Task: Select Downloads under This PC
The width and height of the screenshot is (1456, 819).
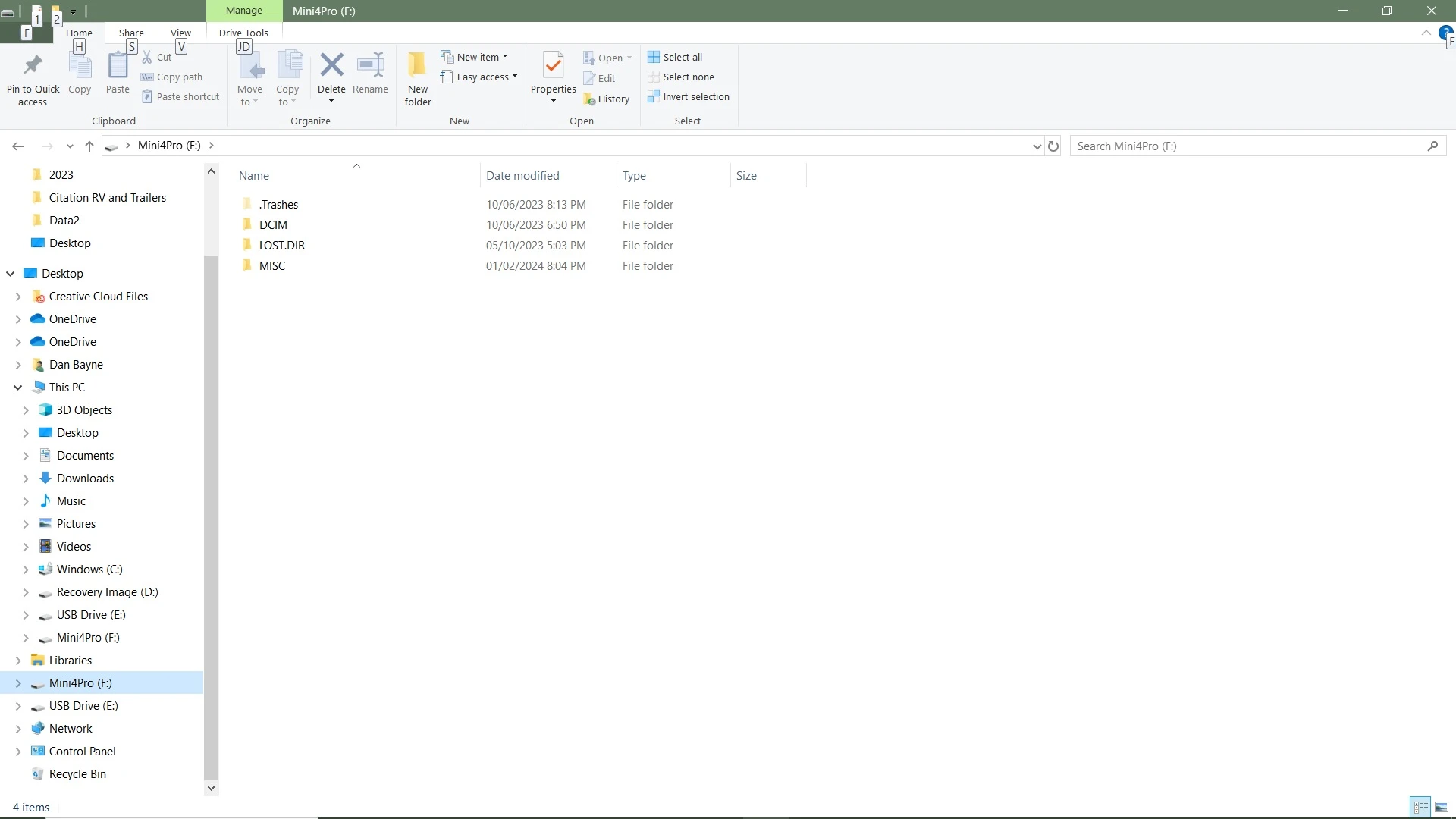Action: [x=85, y=479]
